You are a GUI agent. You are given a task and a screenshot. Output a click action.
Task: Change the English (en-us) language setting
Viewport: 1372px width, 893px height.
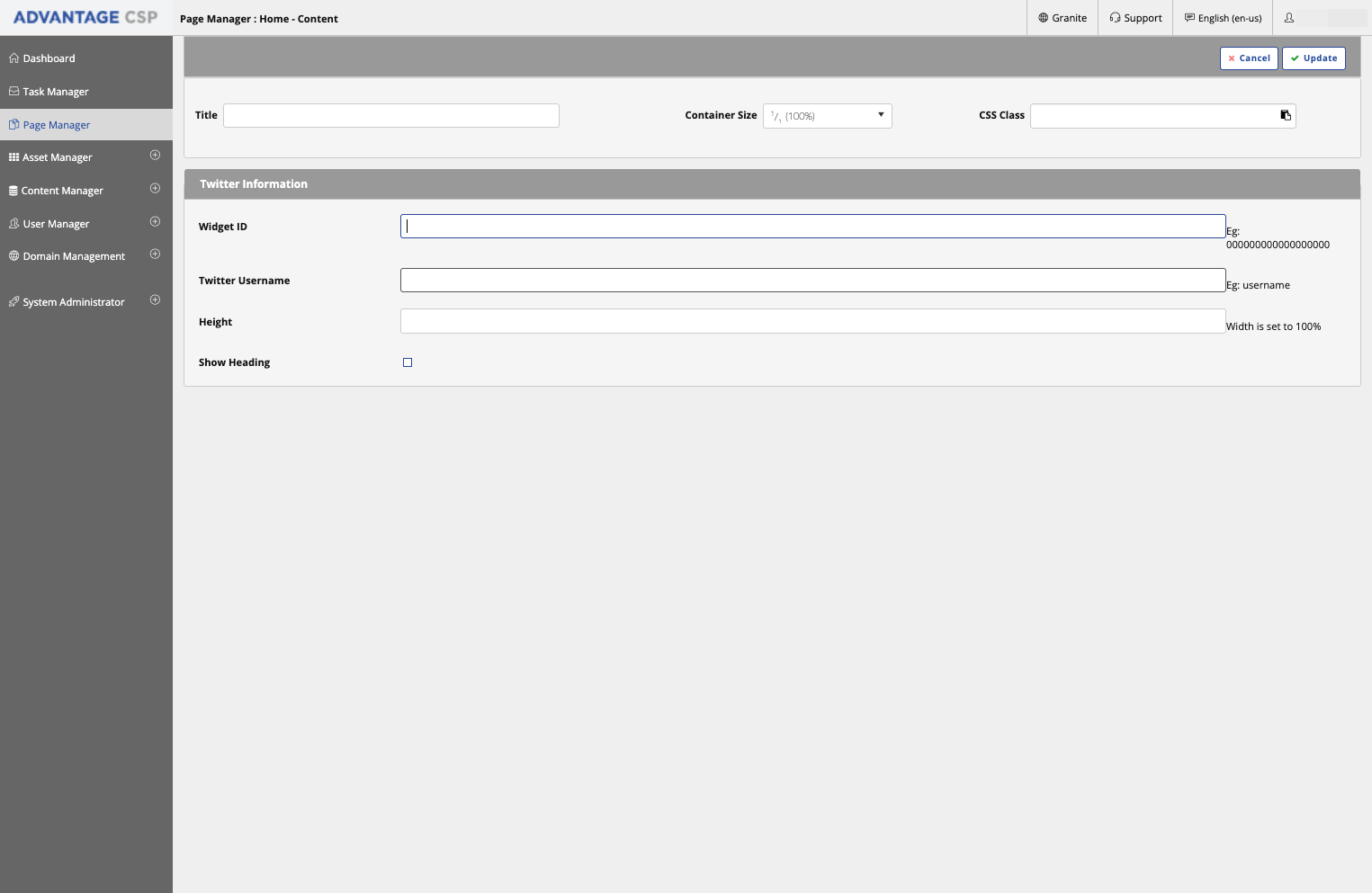point(1223,18)
